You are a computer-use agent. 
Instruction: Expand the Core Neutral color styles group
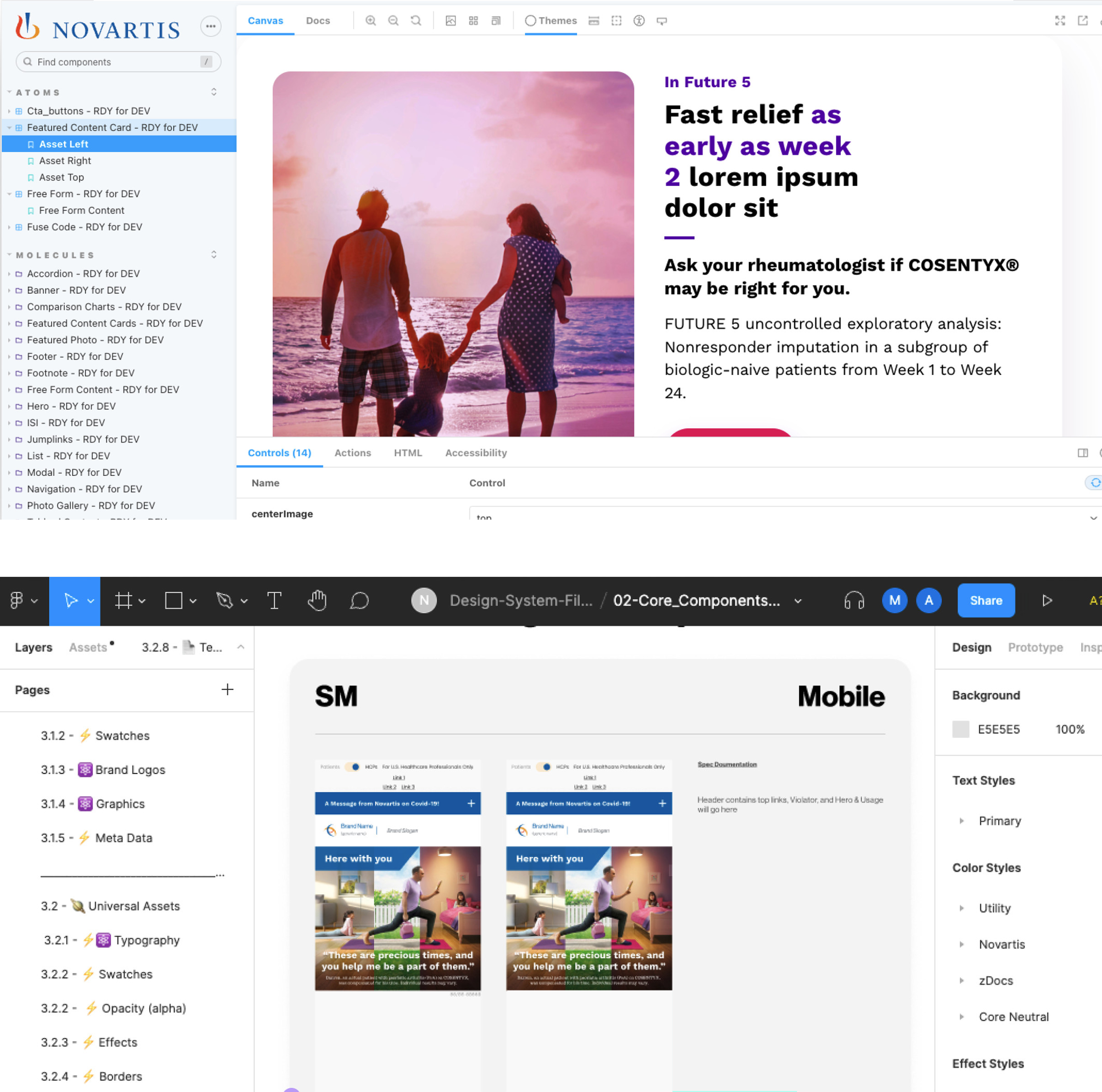tap(962, 1017)
